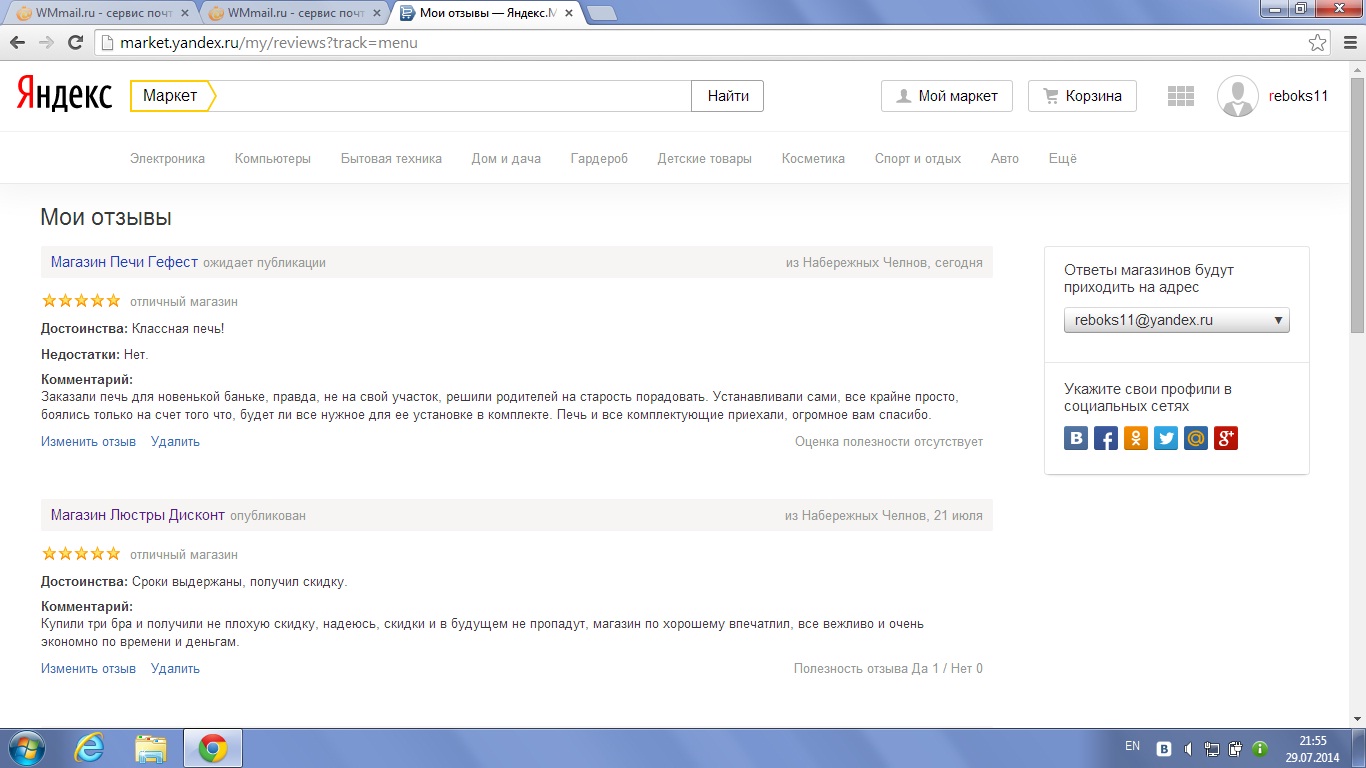This screenshot has height=768, width=1366.
Task: Click the browser forward arrow
Action: 46,43
